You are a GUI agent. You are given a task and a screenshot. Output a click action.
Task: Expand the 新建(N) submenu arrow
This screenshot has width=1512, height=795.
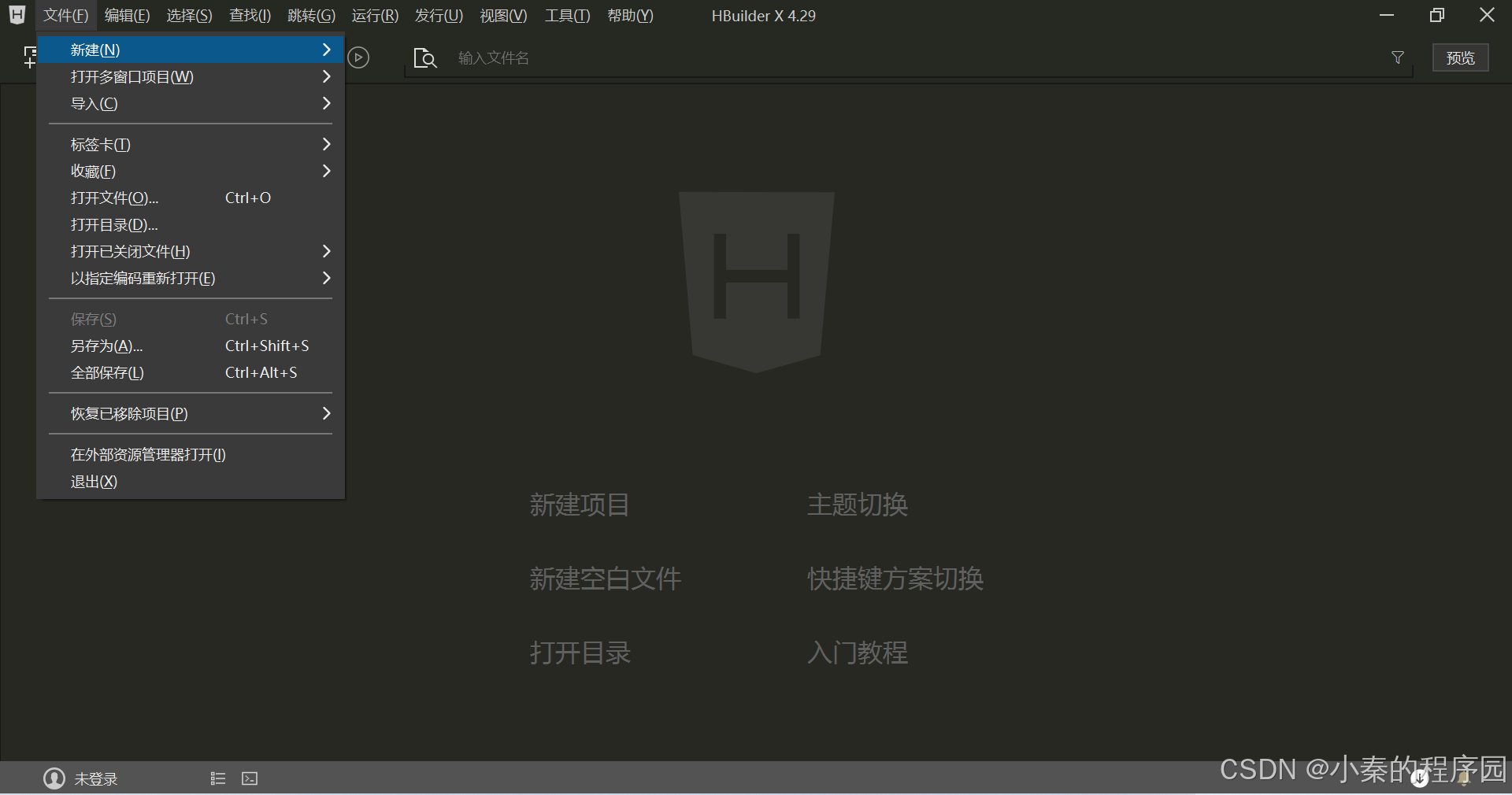click(x=327, y=50)
